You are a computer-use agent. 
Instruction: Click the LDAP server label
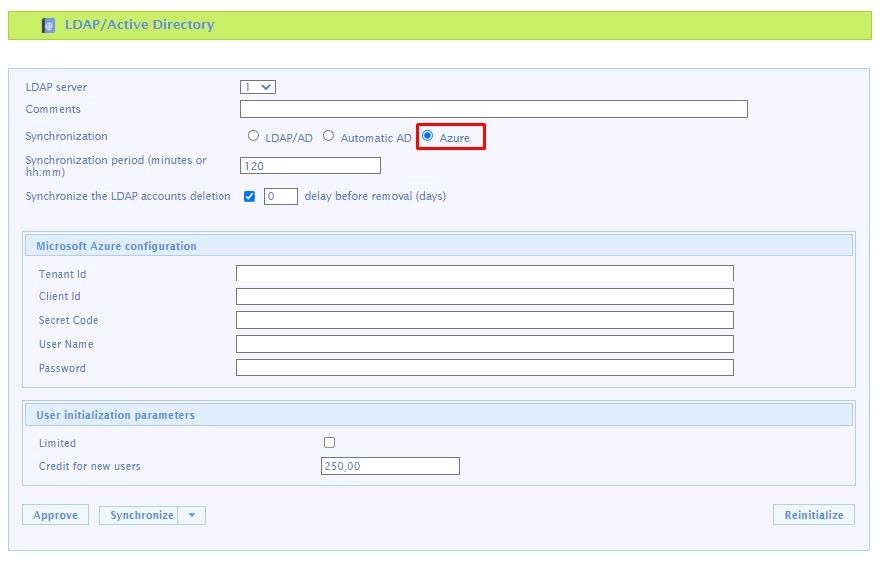(56, 87)
